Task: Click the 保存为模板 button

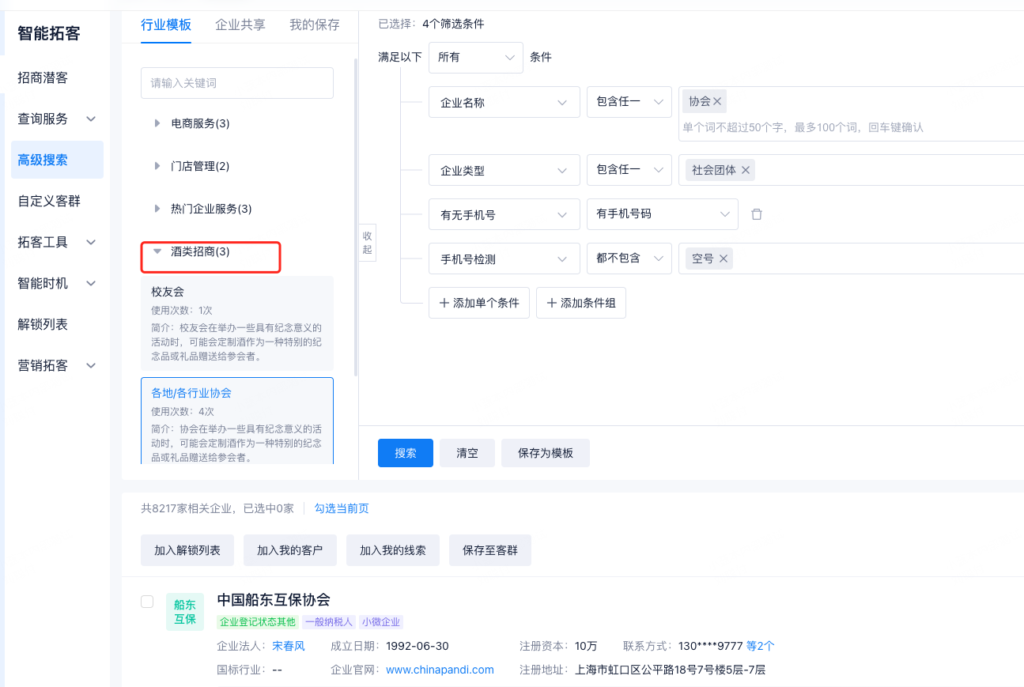Action: click(545, 453)
